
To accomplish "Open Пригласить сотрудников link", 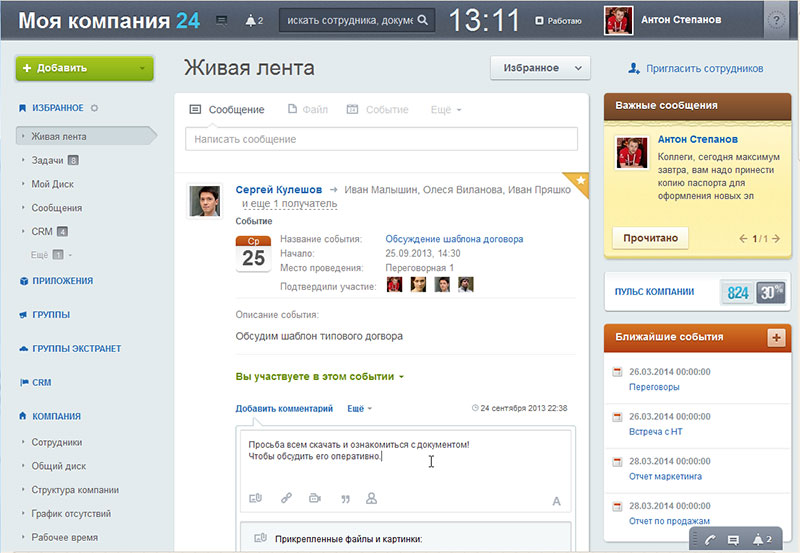I will [696, 68].
